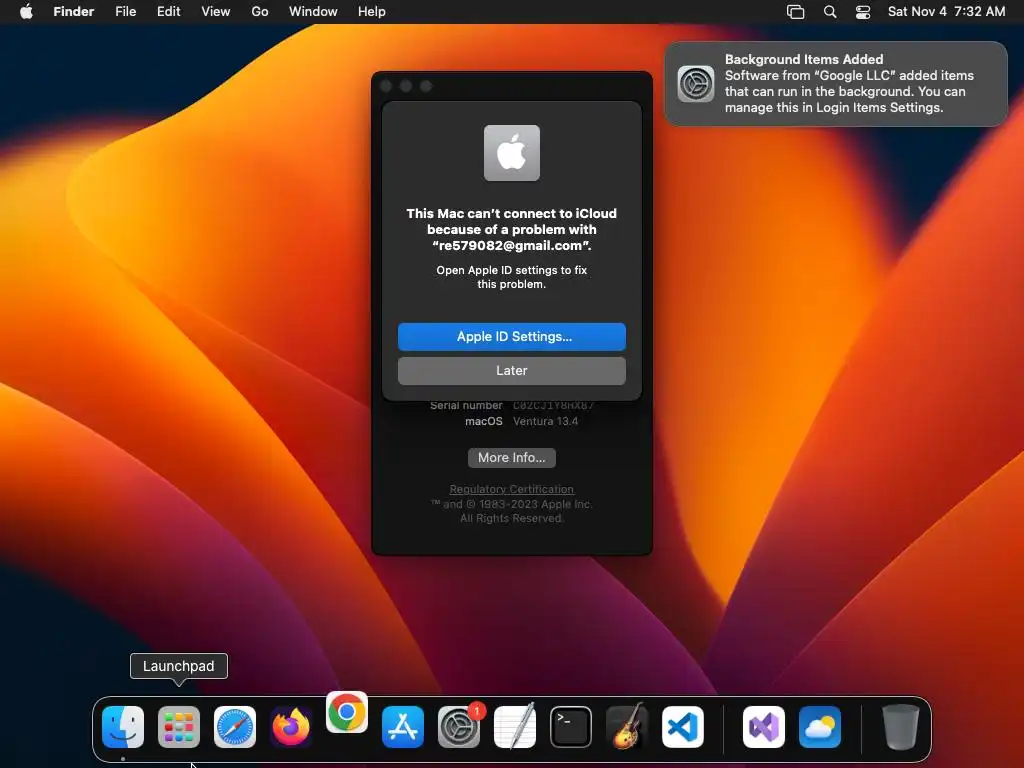The width and height of the screenshot is (1024, 768).
Task: Open the Background Items Added notification
Action: tap(836, 84)
